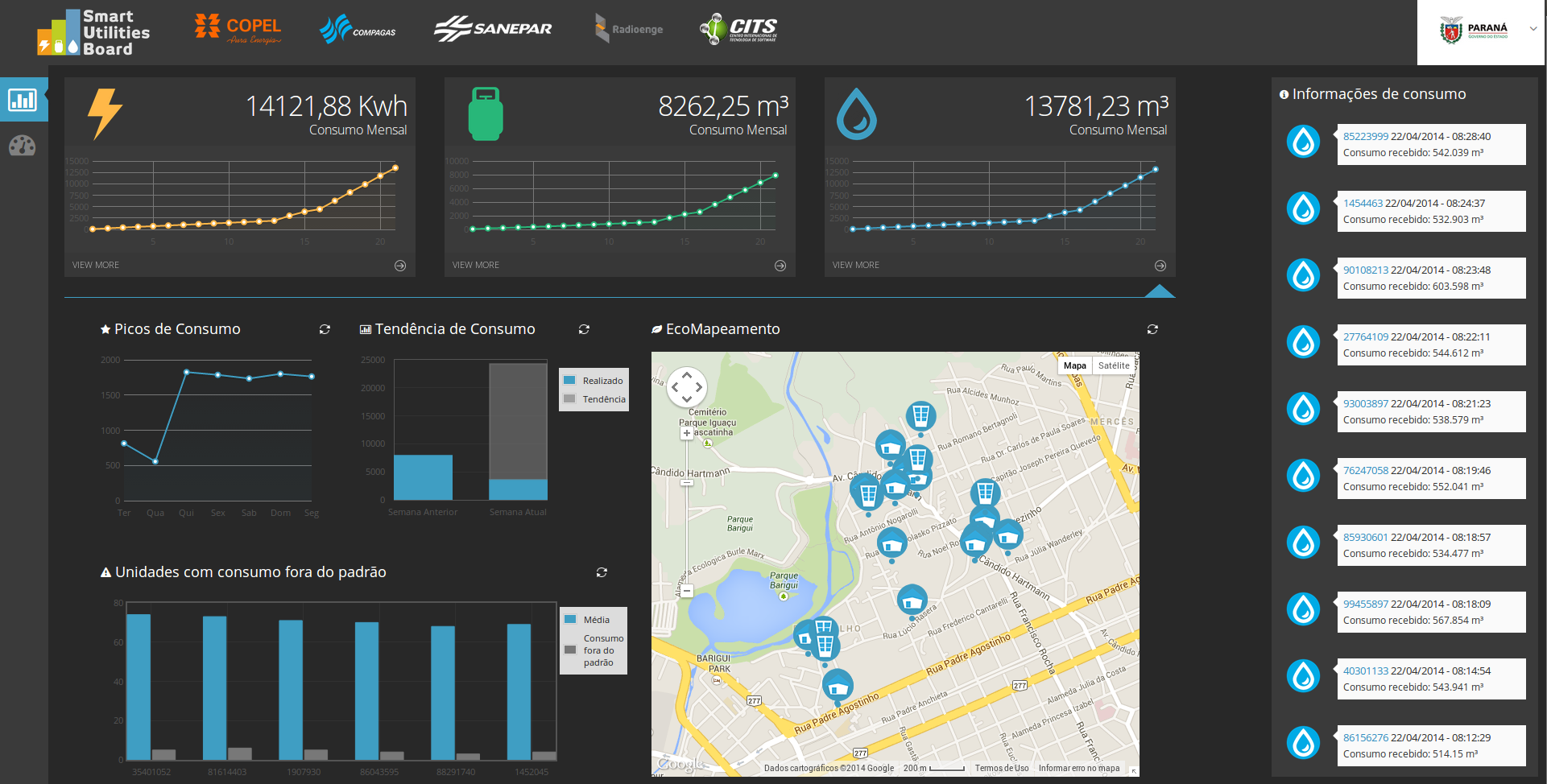1547x784 pixels.
Task: Select the CITS logo
Action: pos(738,29)
